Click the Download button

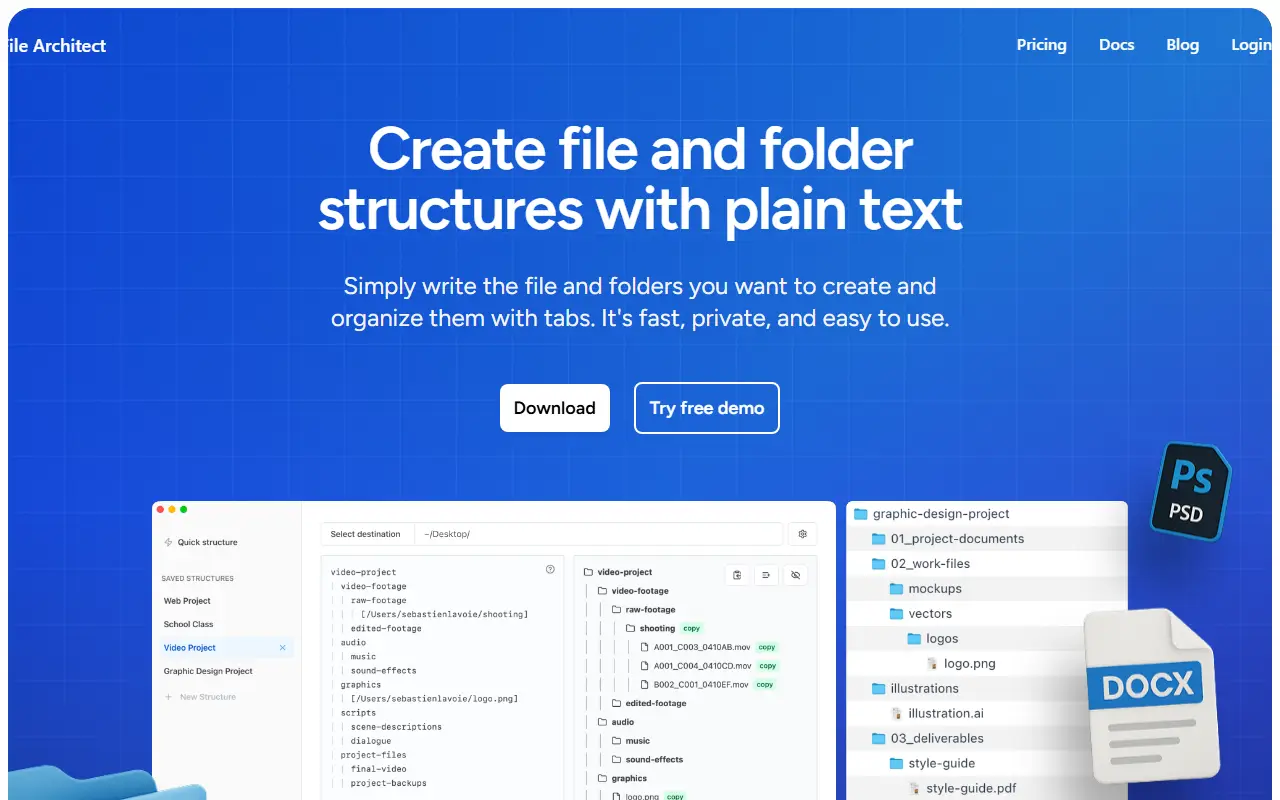[x=554, y=408]
